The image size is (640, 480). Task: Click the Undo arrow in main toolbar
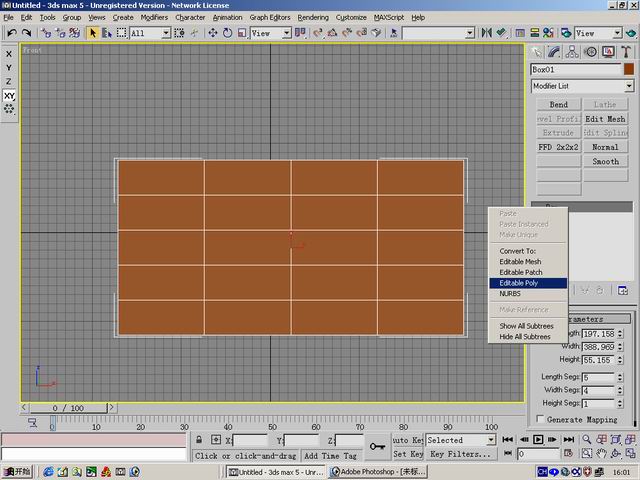[11, 33]
